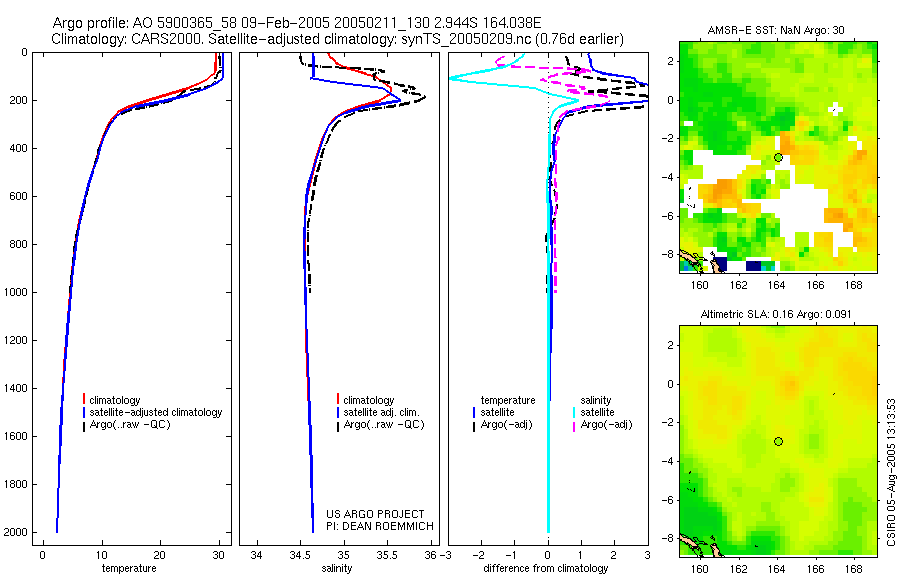Viewport: 900px width, 580px height.
Task: Select the AMSR-E SST map title
Action: [x=775, y=30]
